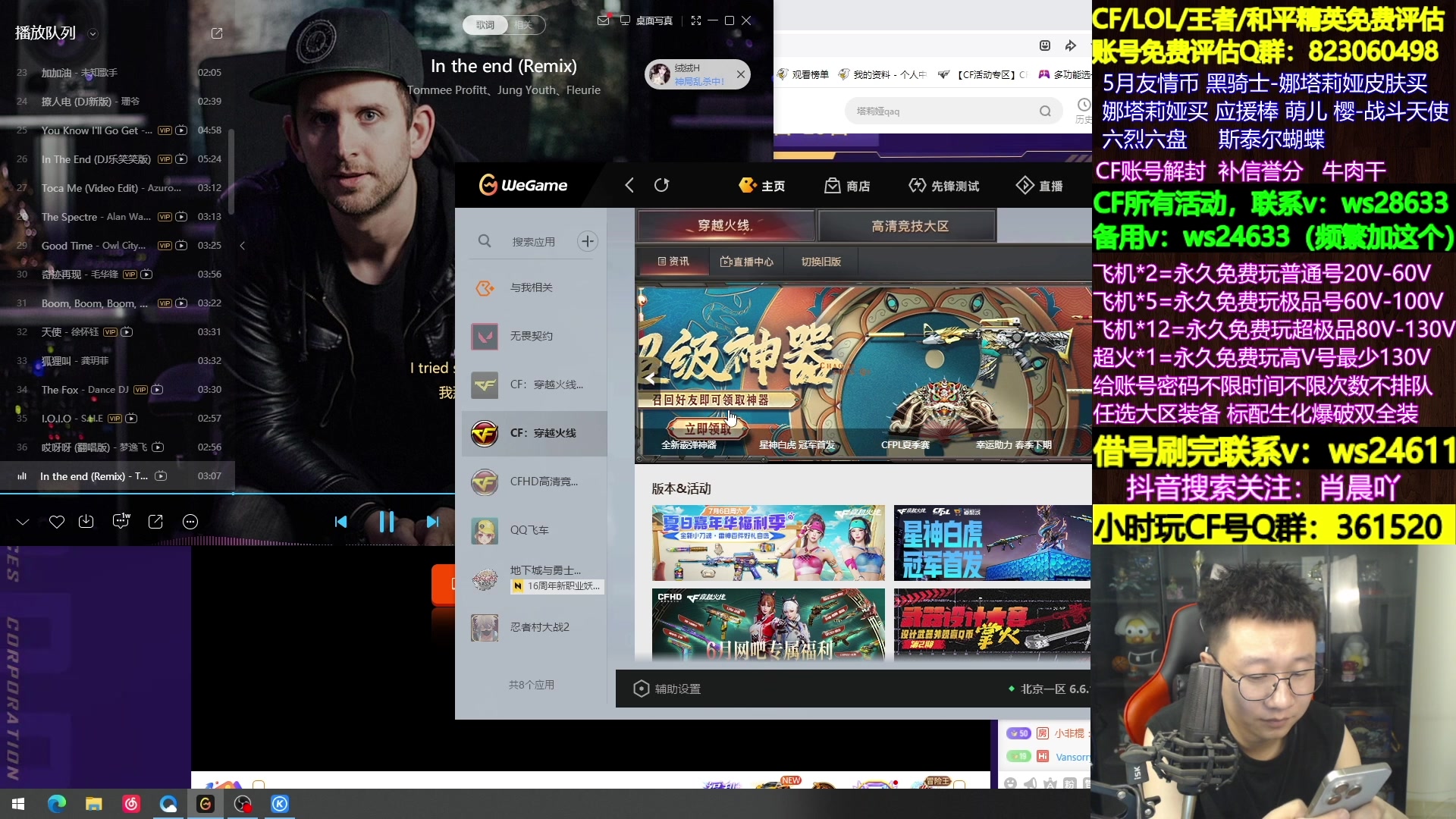1456x819 pixels.
Task: Switch to 穿越火线 zone tab
Action: pos(726,226)
